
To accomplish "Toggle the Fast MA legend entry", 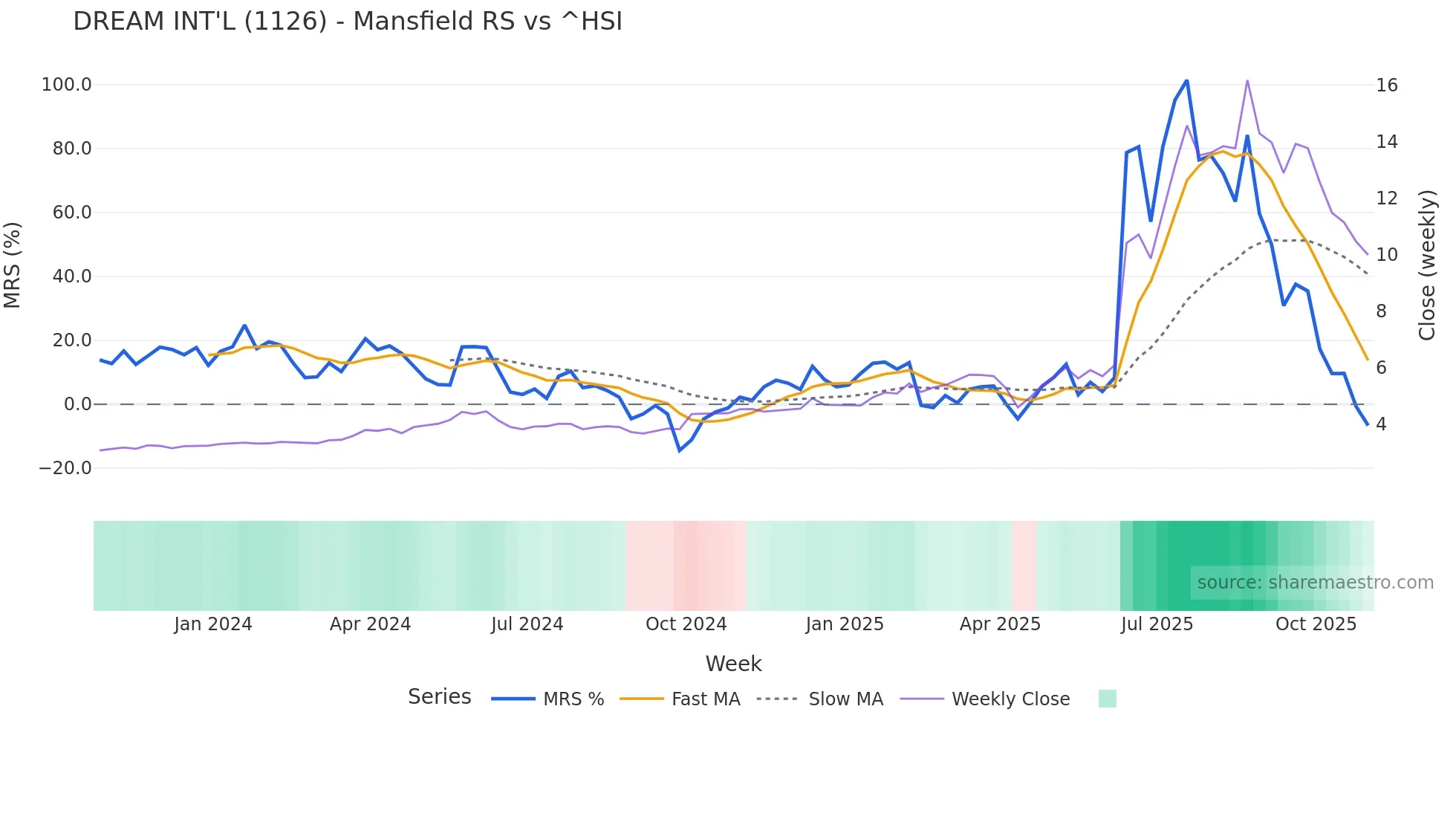I will (x=680, y=699).
